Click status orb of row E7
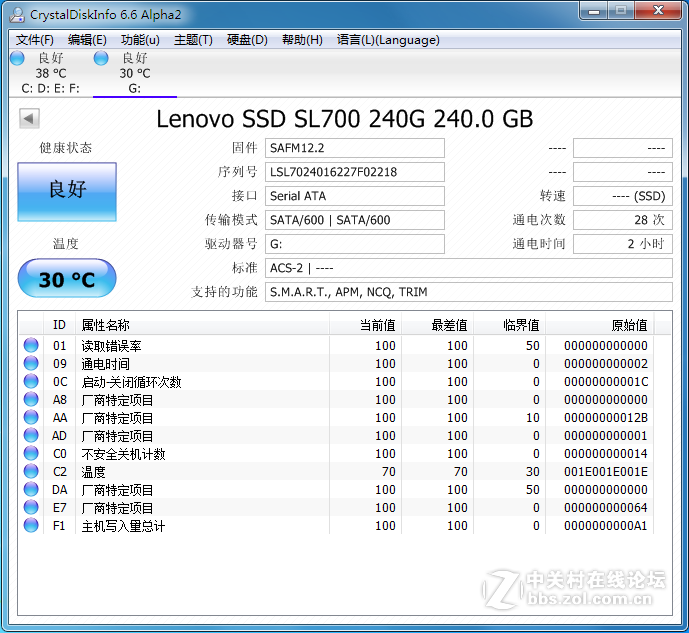689x633 pixels. (x=31, y=507)
